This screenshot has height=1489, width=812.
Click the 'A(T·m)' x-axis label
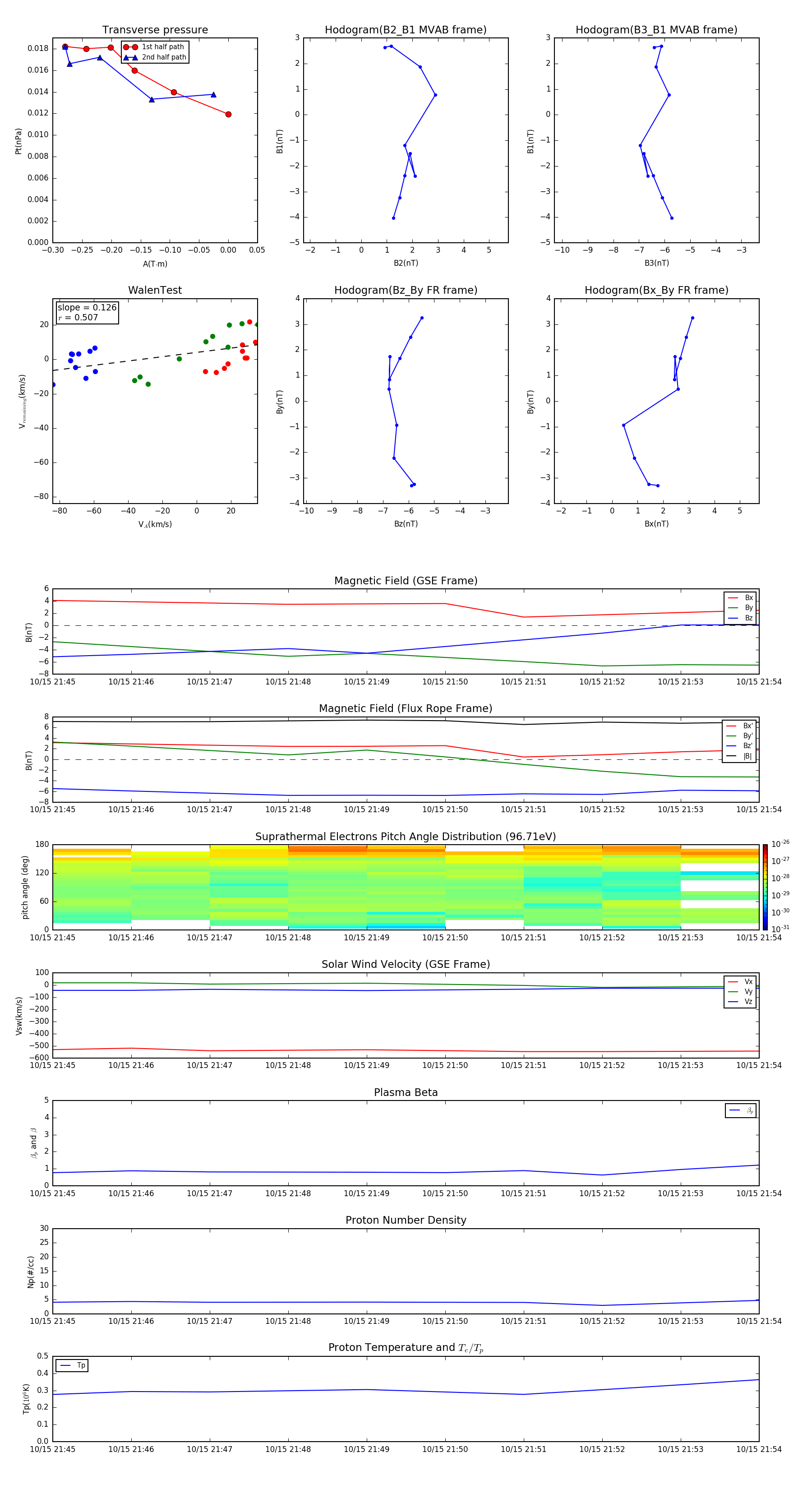155,264
